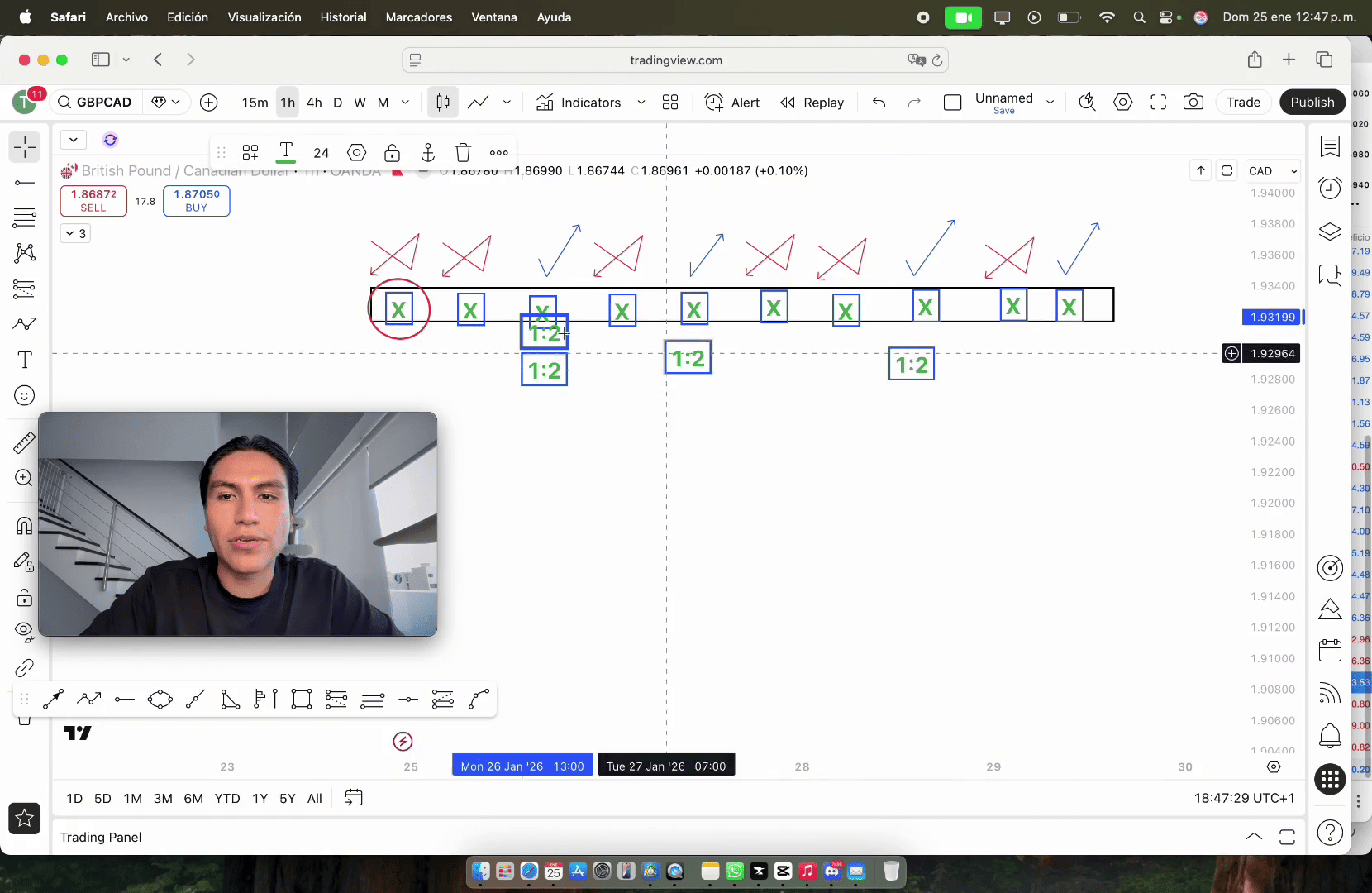Click the Publish button
The image size is (1372, 893).
coord(1312,103)
